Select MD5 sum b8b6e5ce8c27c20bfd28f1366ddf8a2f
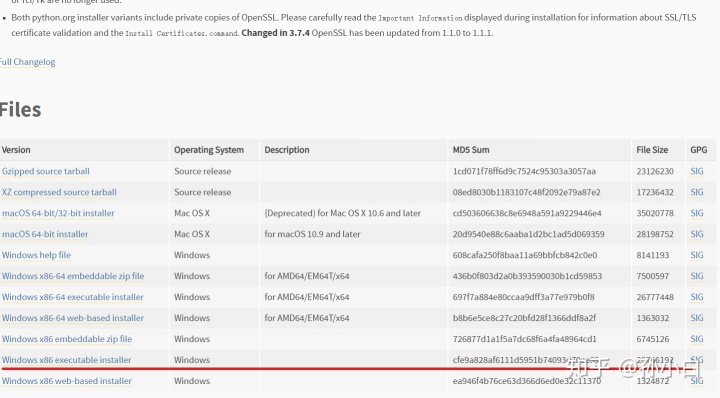 [x=524, y=318]
